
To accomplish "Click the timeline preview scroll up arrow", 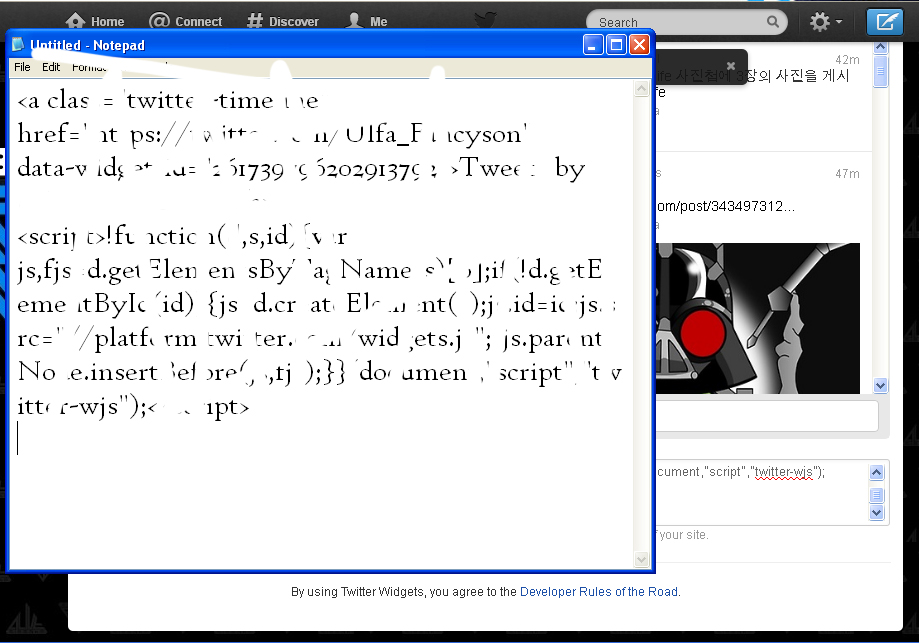I will coord(880,47).
